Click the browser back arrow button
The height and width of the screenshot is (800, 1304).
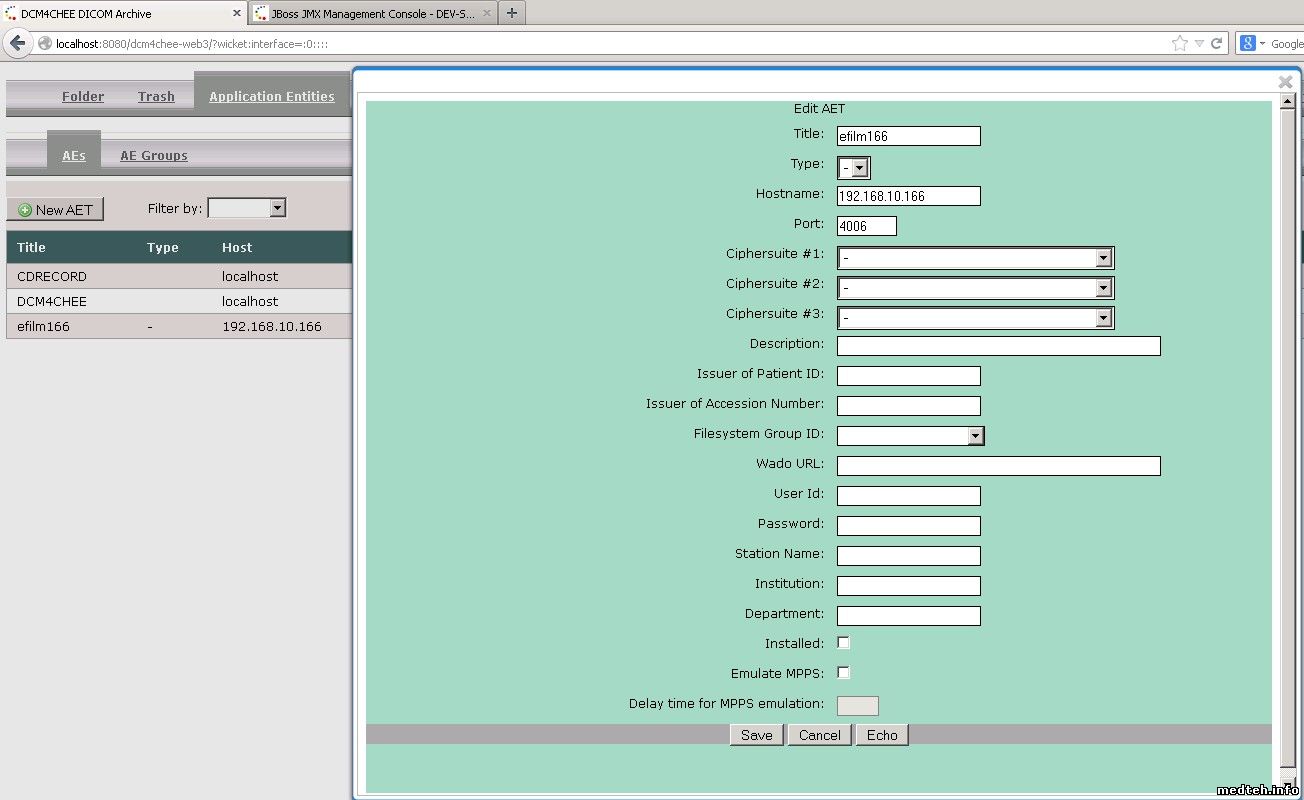[x=17, y=43]
